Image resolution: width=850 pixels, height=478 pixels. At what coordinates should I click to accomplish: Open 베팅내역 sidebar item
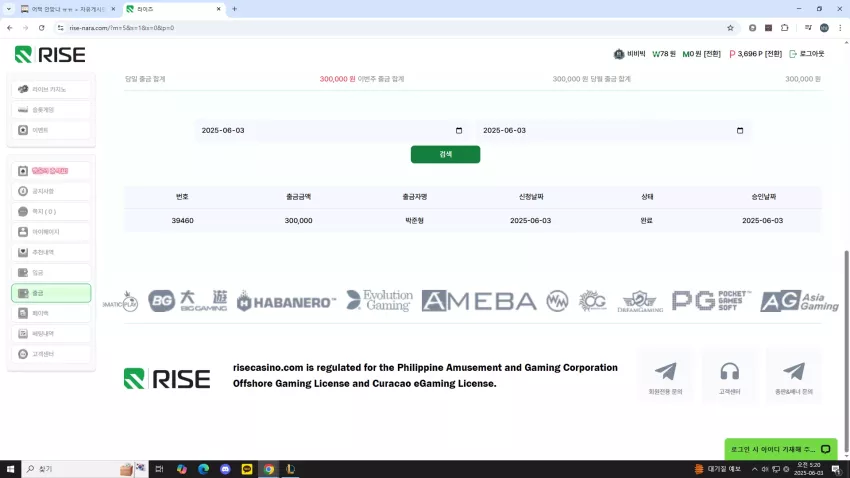pos(51,334)
